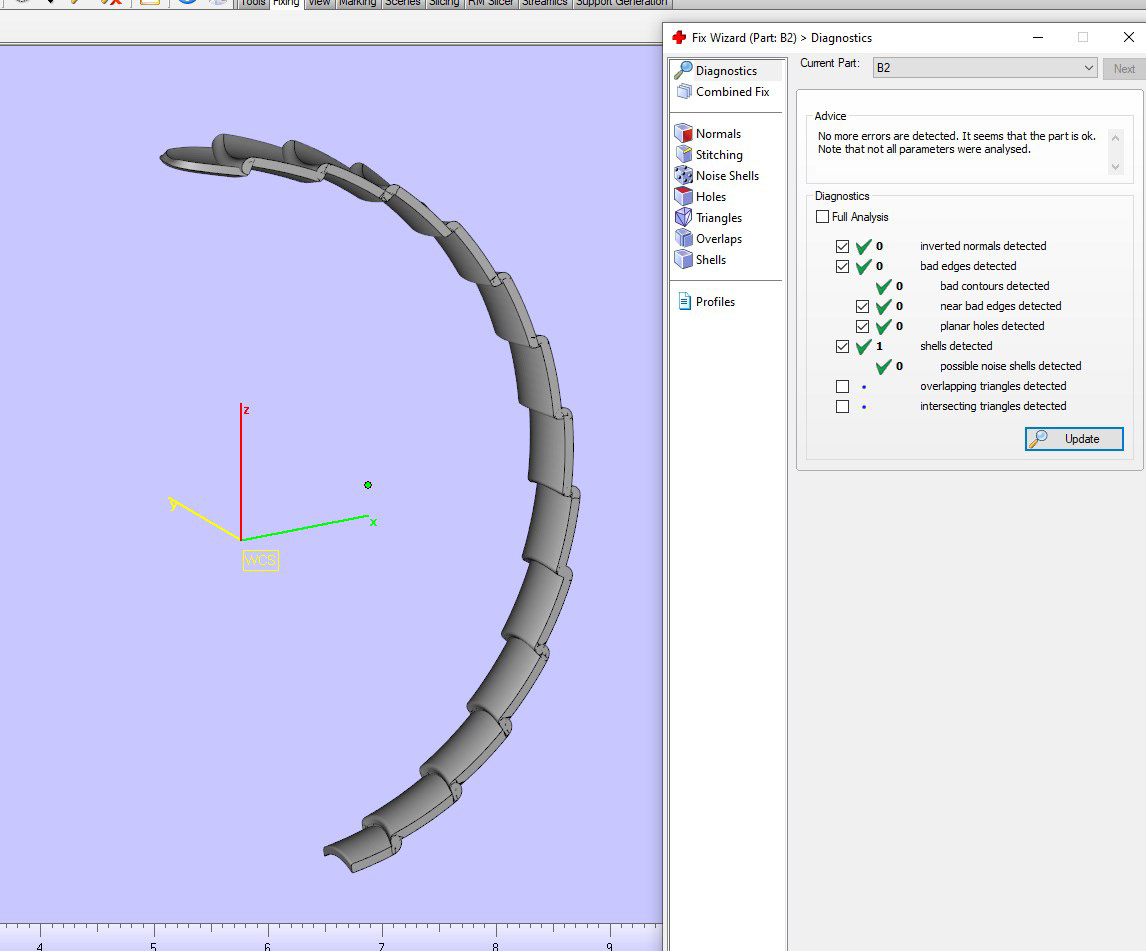Click the Update button
1146x951 pixels.
pos(1074,439)
